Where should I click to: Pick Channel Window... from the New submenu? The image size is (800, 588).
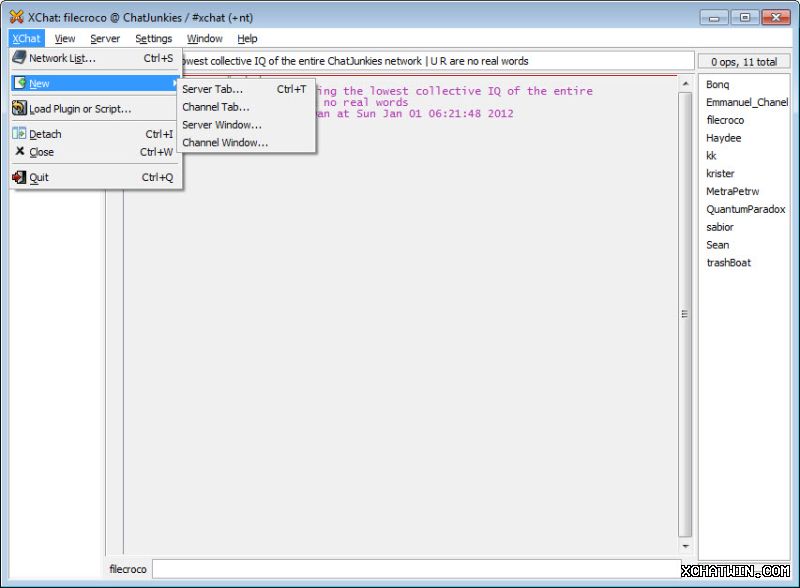[x=225, y=143]
